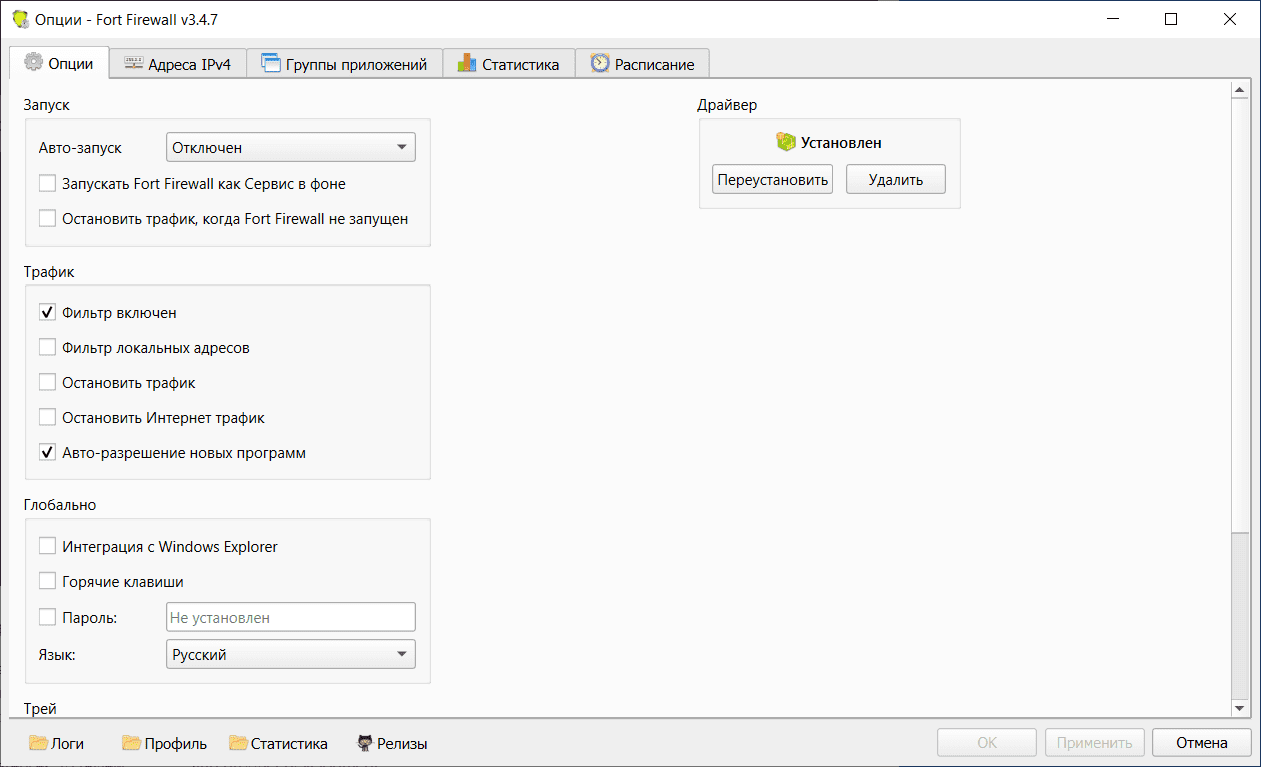The image size is (1261, 767).
Task: Switch to the Статистика tab
Action: click(508, 64)
